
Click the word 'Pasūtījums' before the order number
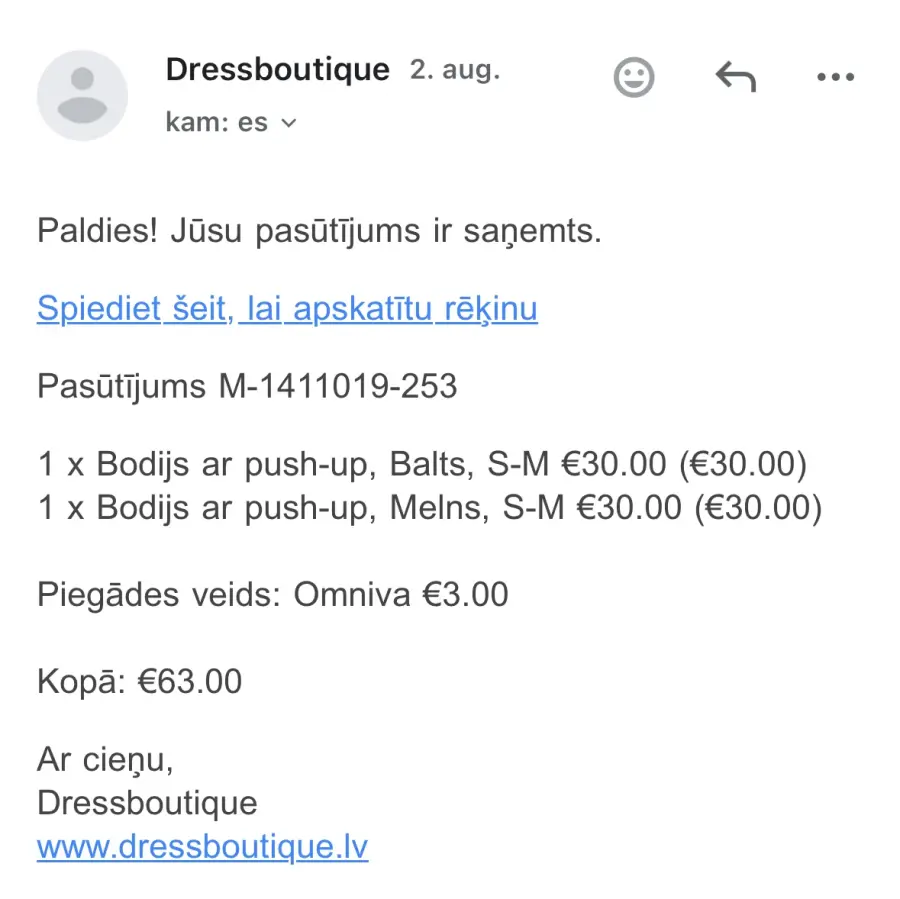click(x=121, y=386)
